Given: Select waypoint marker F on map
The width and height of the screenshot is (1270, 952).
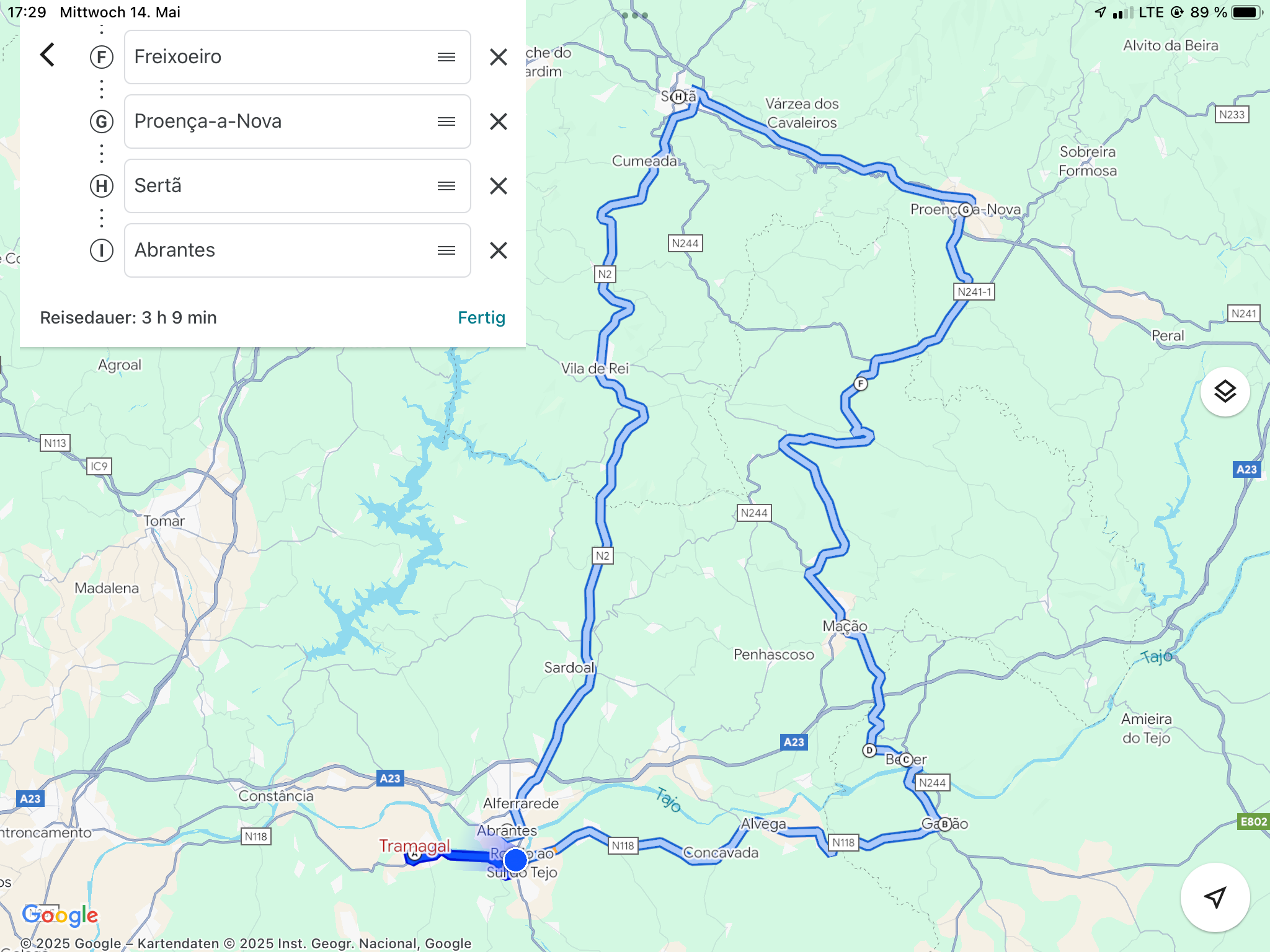Looking at the screenshot, I should [861, 384].
